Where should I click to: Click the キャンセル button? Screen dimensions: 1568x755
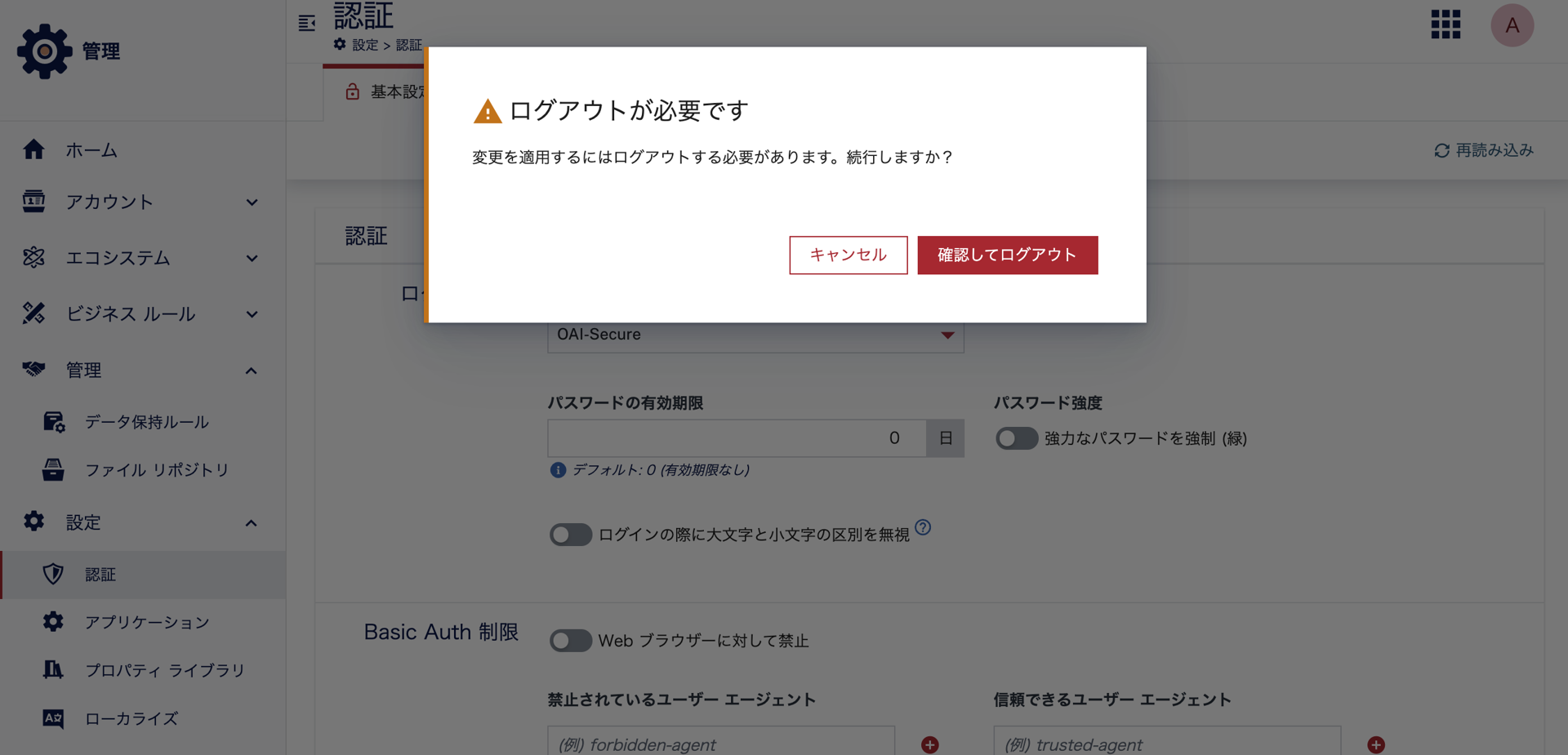[848, 255]
